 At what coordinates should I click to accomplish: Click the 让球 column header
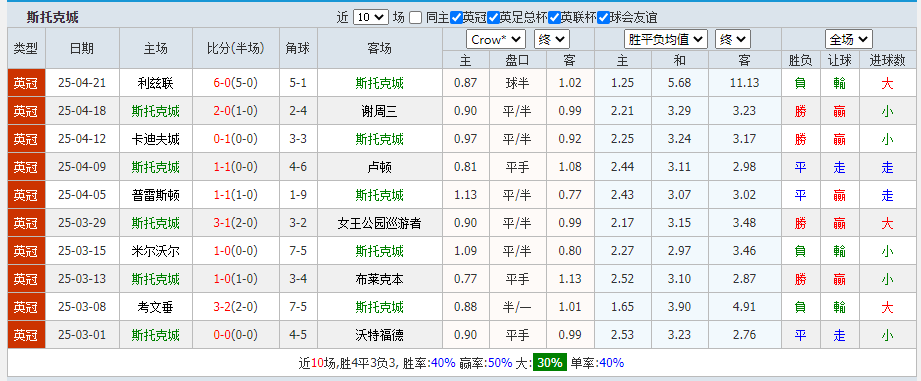[839, 60]
